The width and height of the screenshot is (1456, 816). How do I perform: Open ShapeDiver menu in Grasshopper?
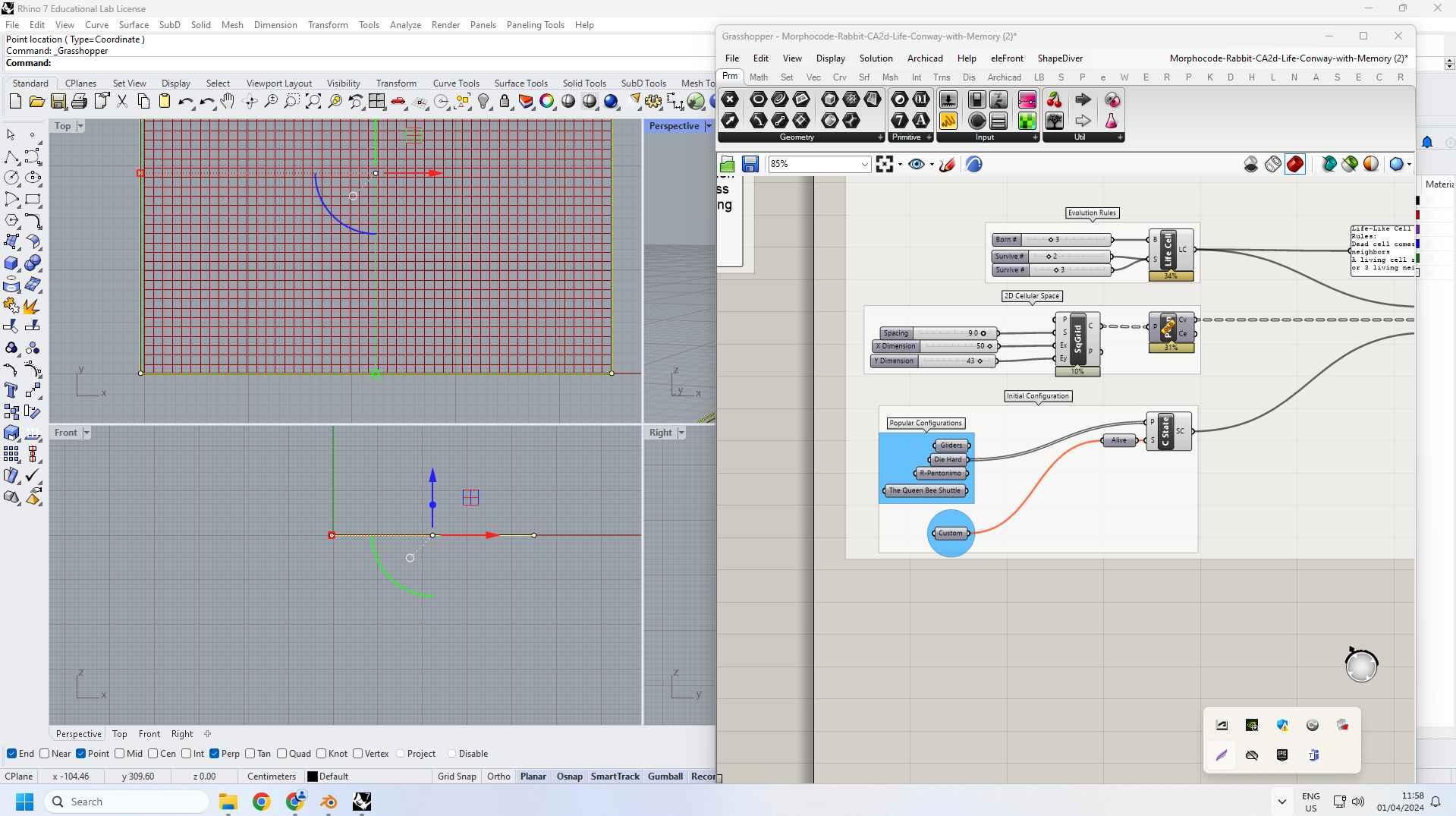click(1060, 58)
